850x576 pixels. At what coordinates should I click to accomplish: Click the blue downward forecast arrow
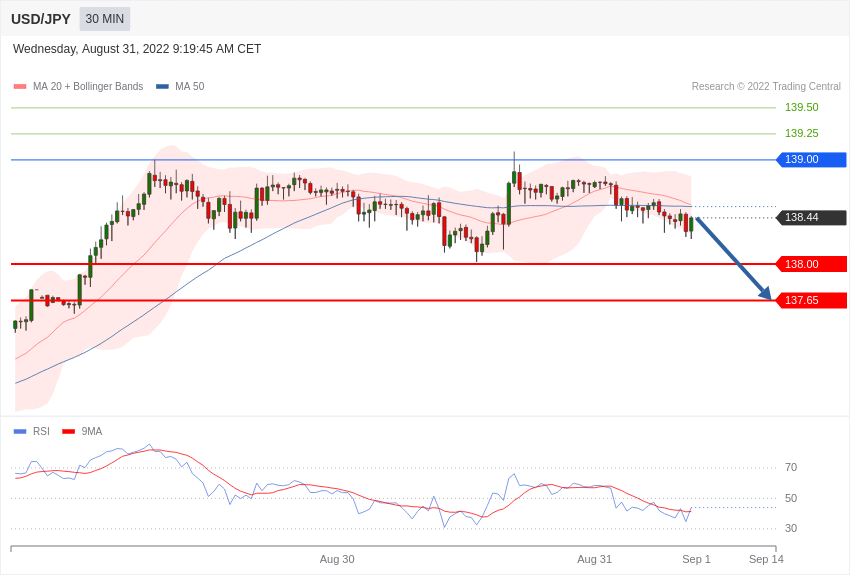(733, 258)
